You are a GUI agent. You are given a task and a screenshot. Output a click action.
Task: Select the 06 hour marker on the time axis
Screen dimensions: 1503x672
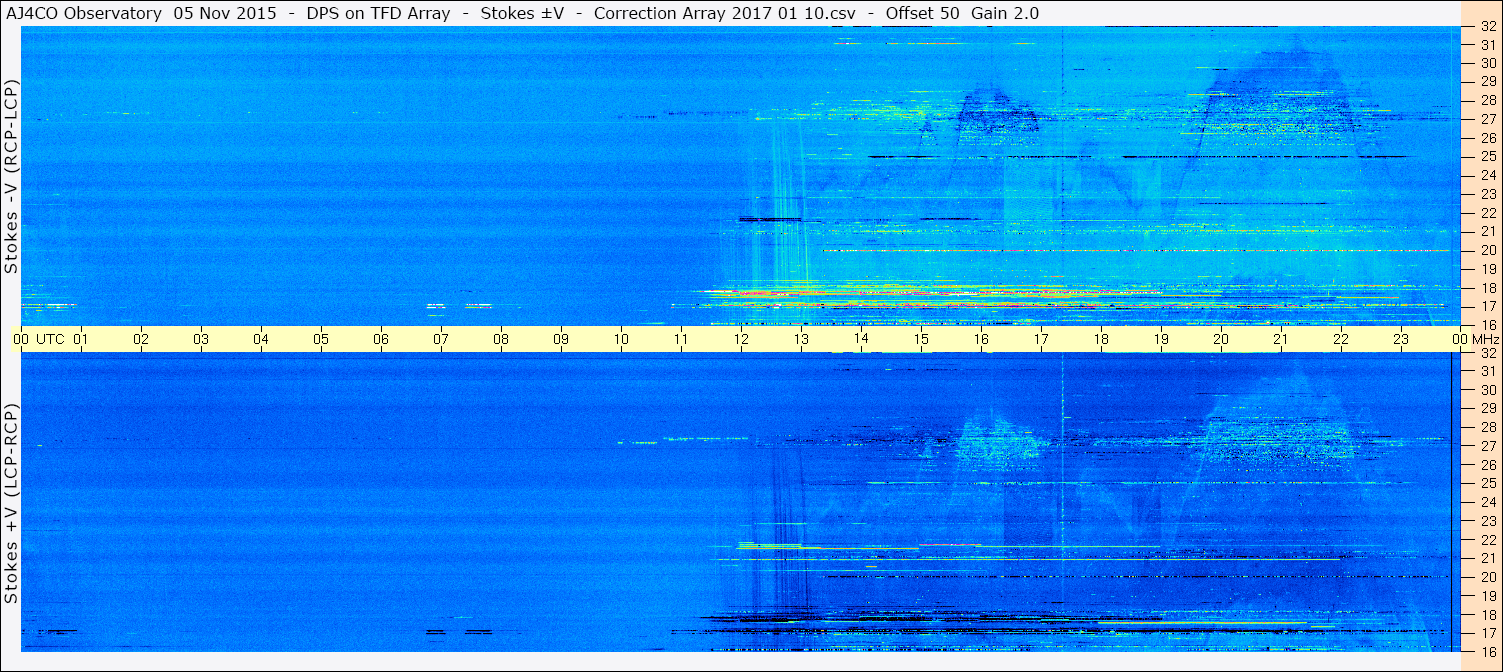(x=381, y=339)
